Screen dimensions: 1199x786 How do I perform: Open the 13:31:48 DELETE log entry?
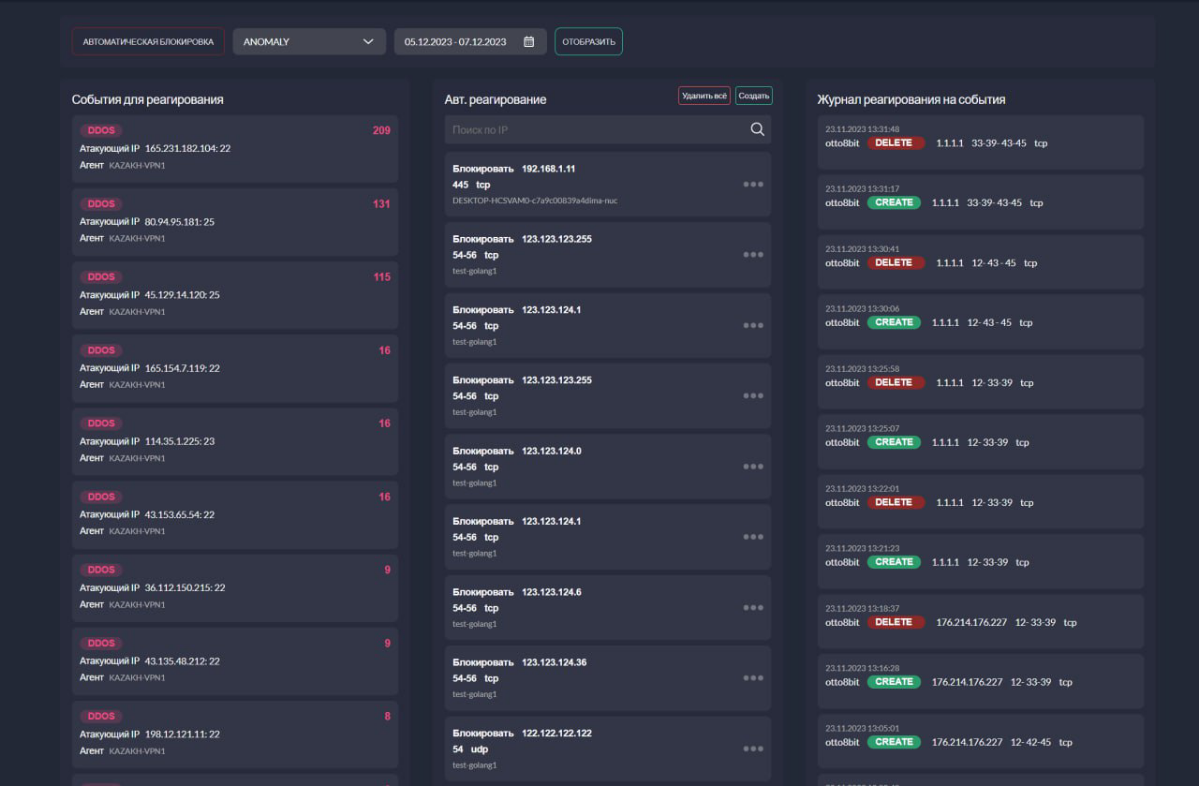(x=980, y=142)
